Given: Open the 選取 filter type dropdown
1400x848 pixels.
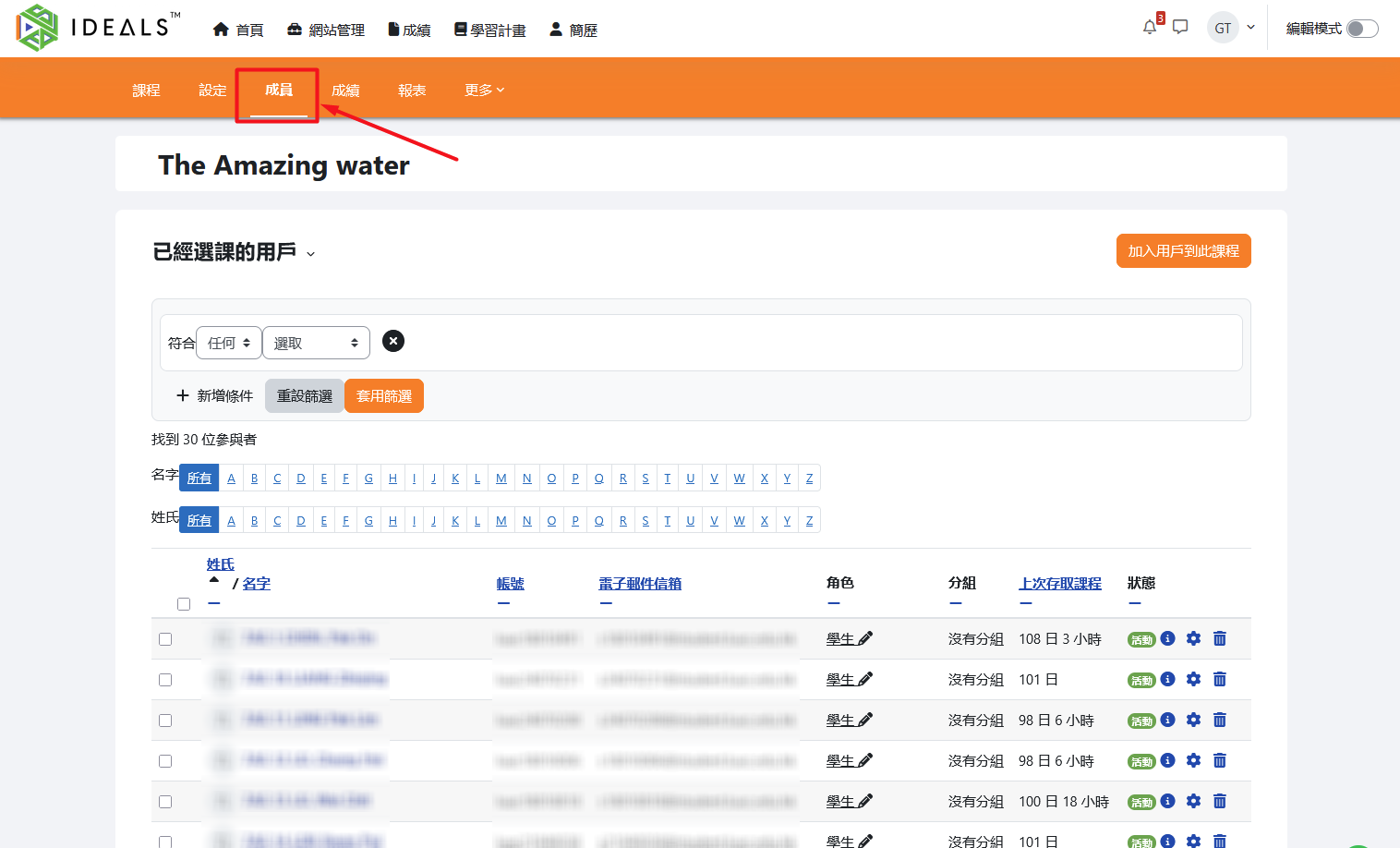Looking at the screenshot, I should click(316, 343).
